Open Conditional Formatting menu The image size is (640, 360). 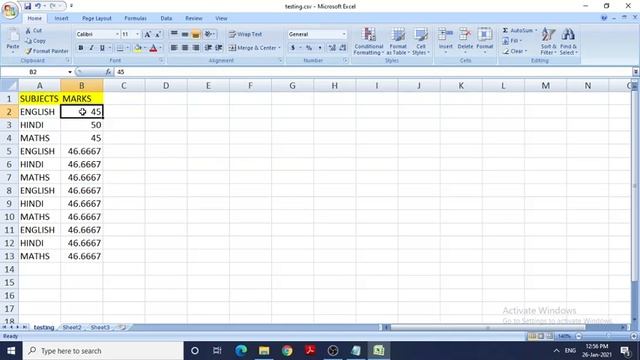[369, 41]
